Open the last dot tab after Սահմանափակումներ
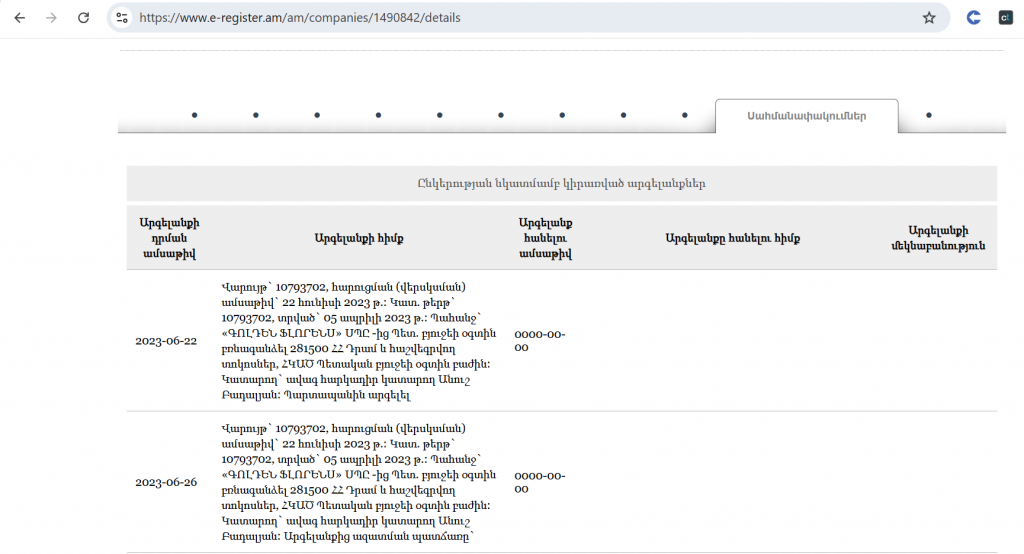 point(929,116)
